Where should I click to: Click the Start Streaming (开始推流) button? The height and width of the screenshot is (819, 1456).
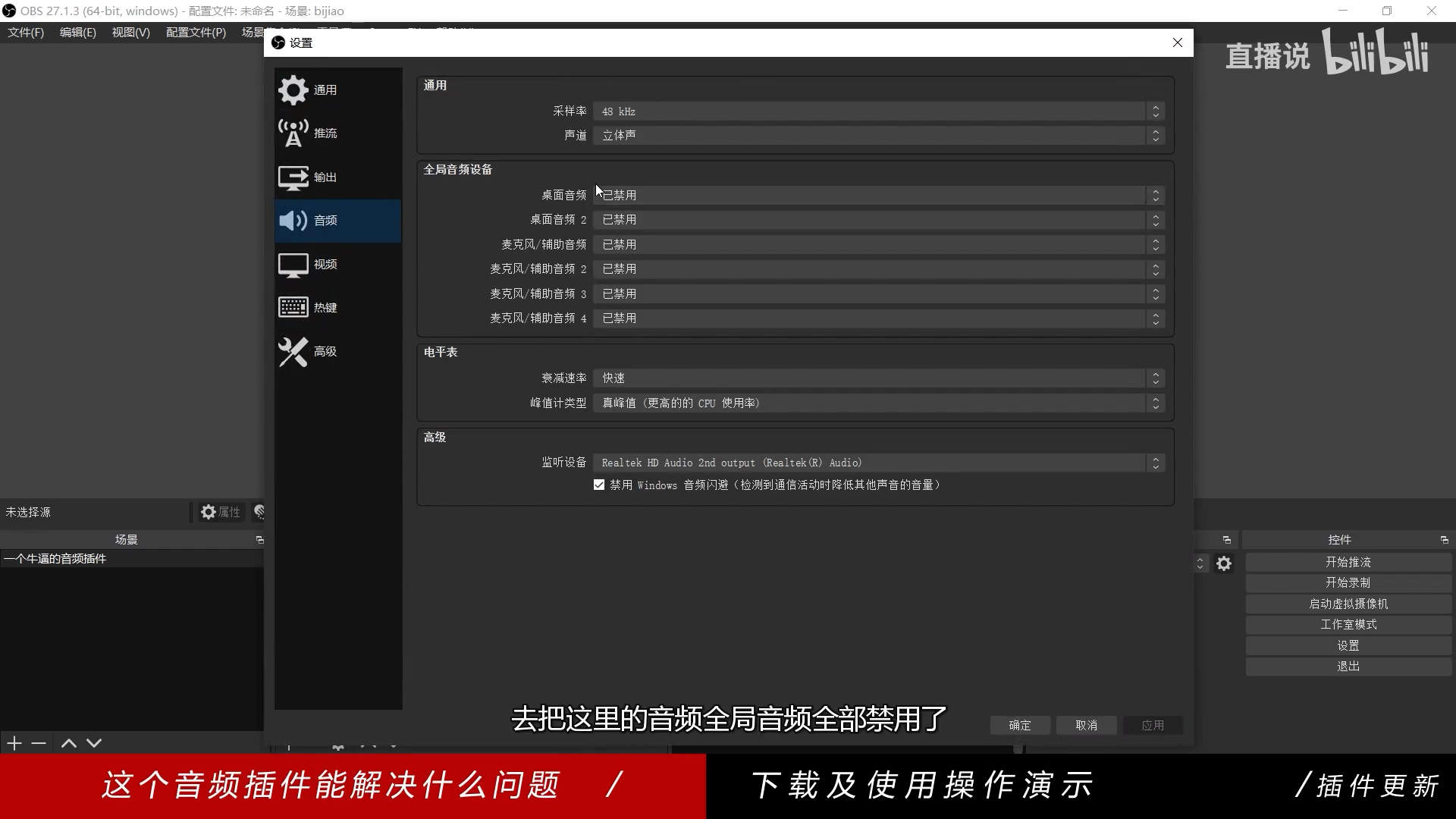point(1348,563)
